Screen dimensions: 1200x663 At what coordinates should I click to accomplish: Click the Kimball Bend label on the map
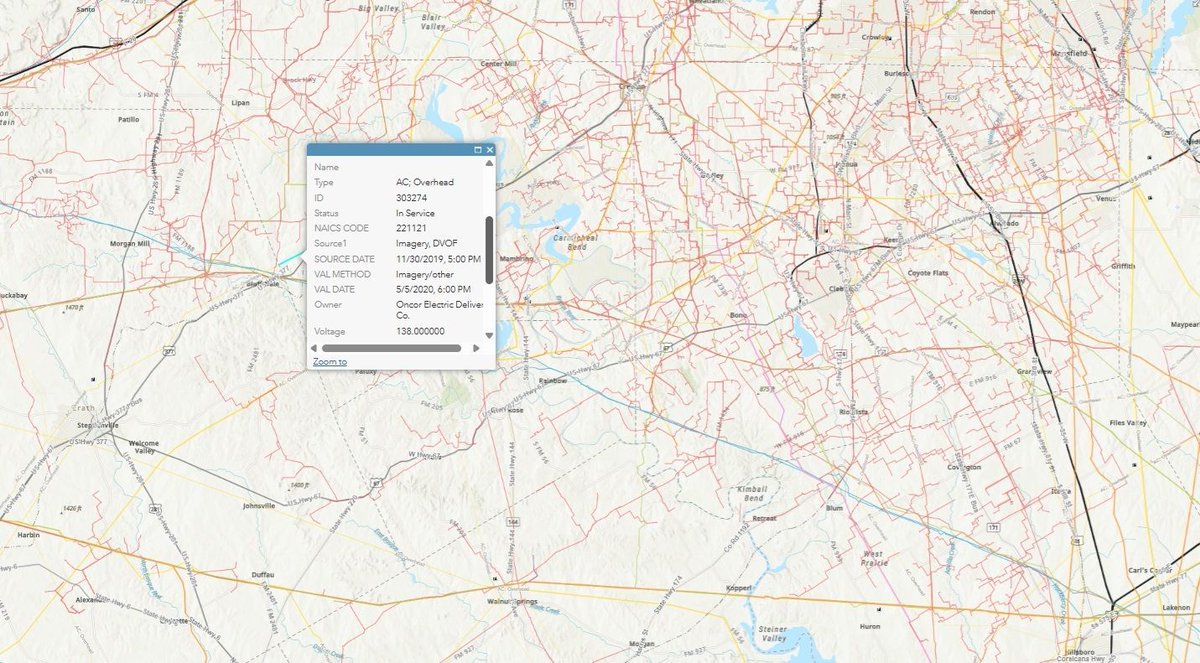click(751, 493)
